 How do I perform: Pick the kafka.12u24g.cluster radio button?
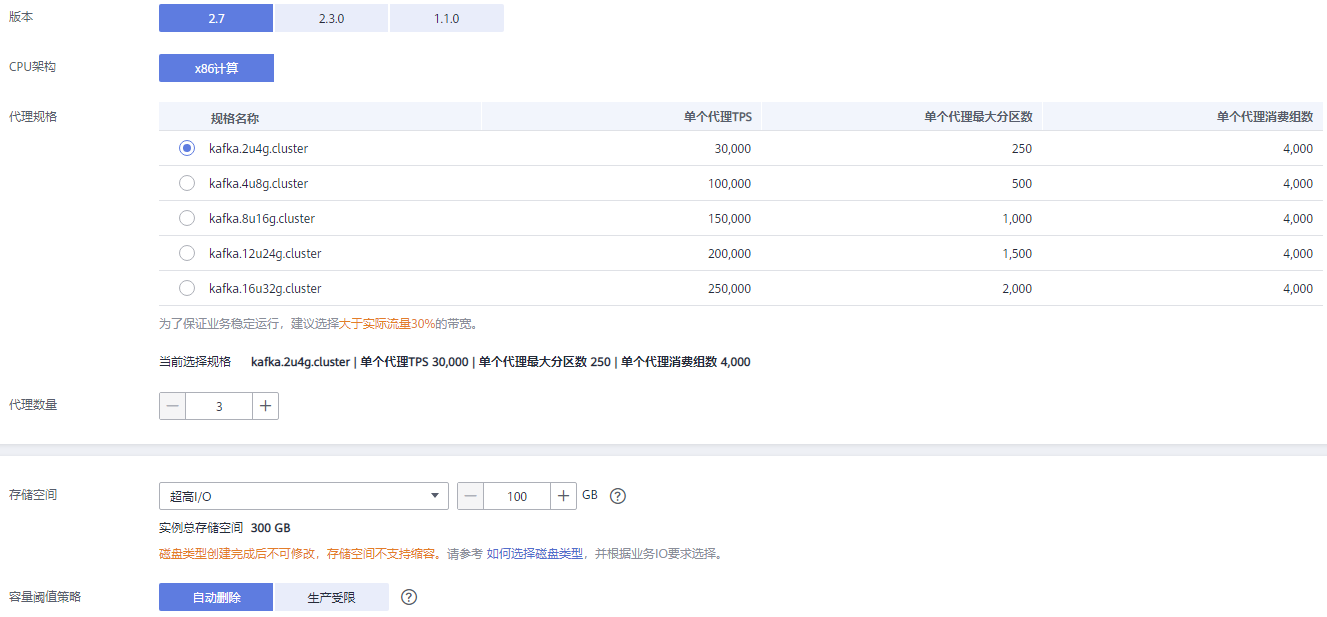[187, 253]
